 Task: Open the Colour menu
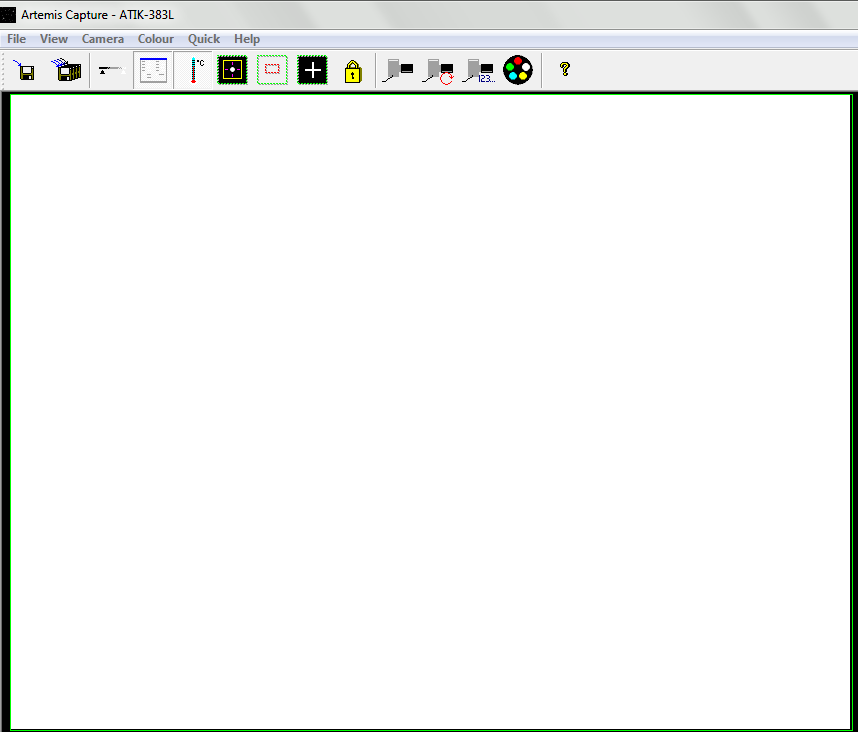click(156, 39)
